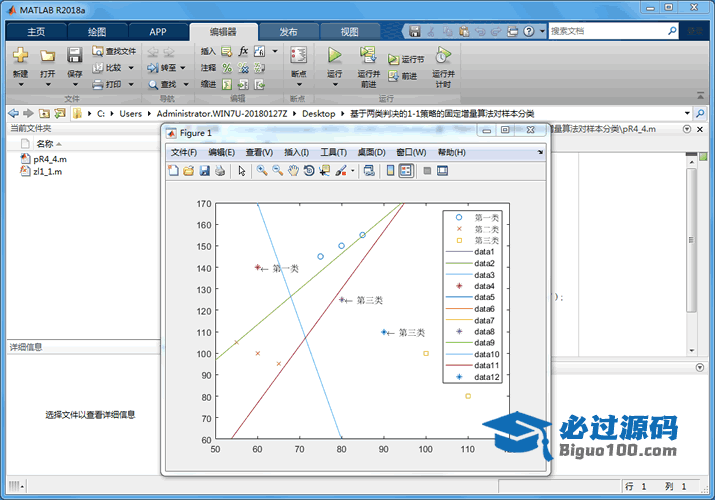Select the Rotate 3D tool

coord(310,171)
